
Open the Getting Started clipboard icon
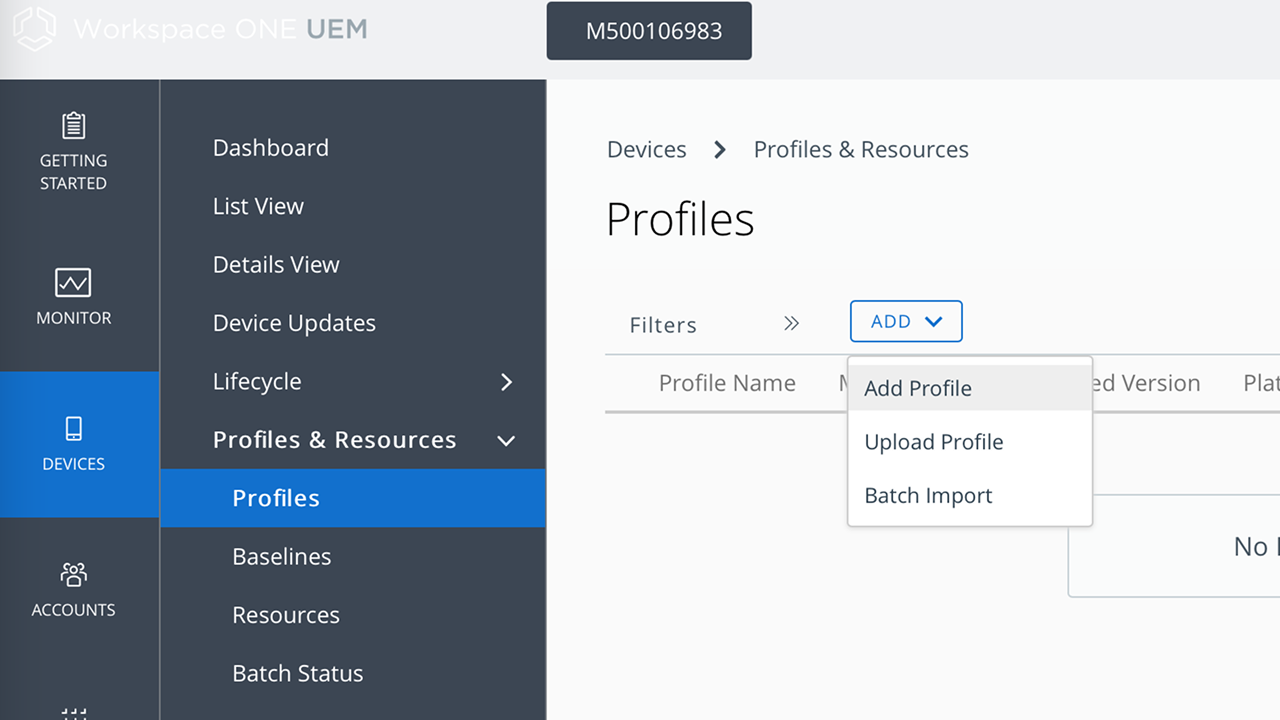(x=73, y=126)
